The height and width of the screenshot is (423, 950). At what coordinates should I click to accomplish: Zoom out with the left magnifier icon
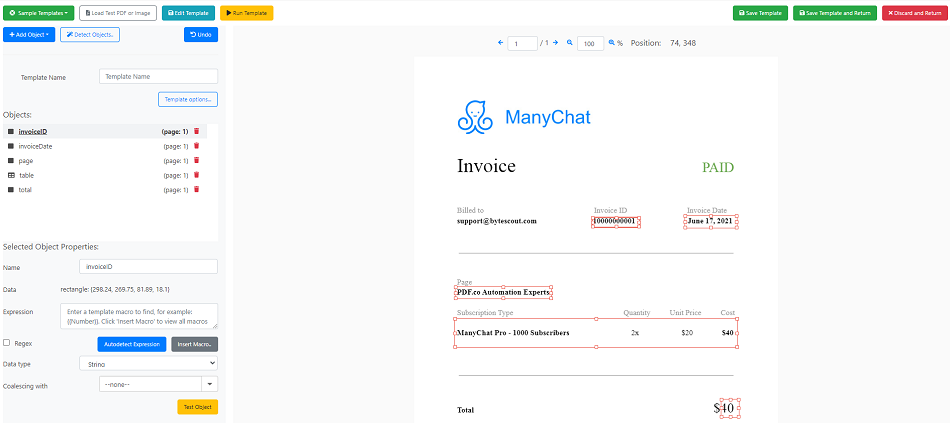coord(570,43)
